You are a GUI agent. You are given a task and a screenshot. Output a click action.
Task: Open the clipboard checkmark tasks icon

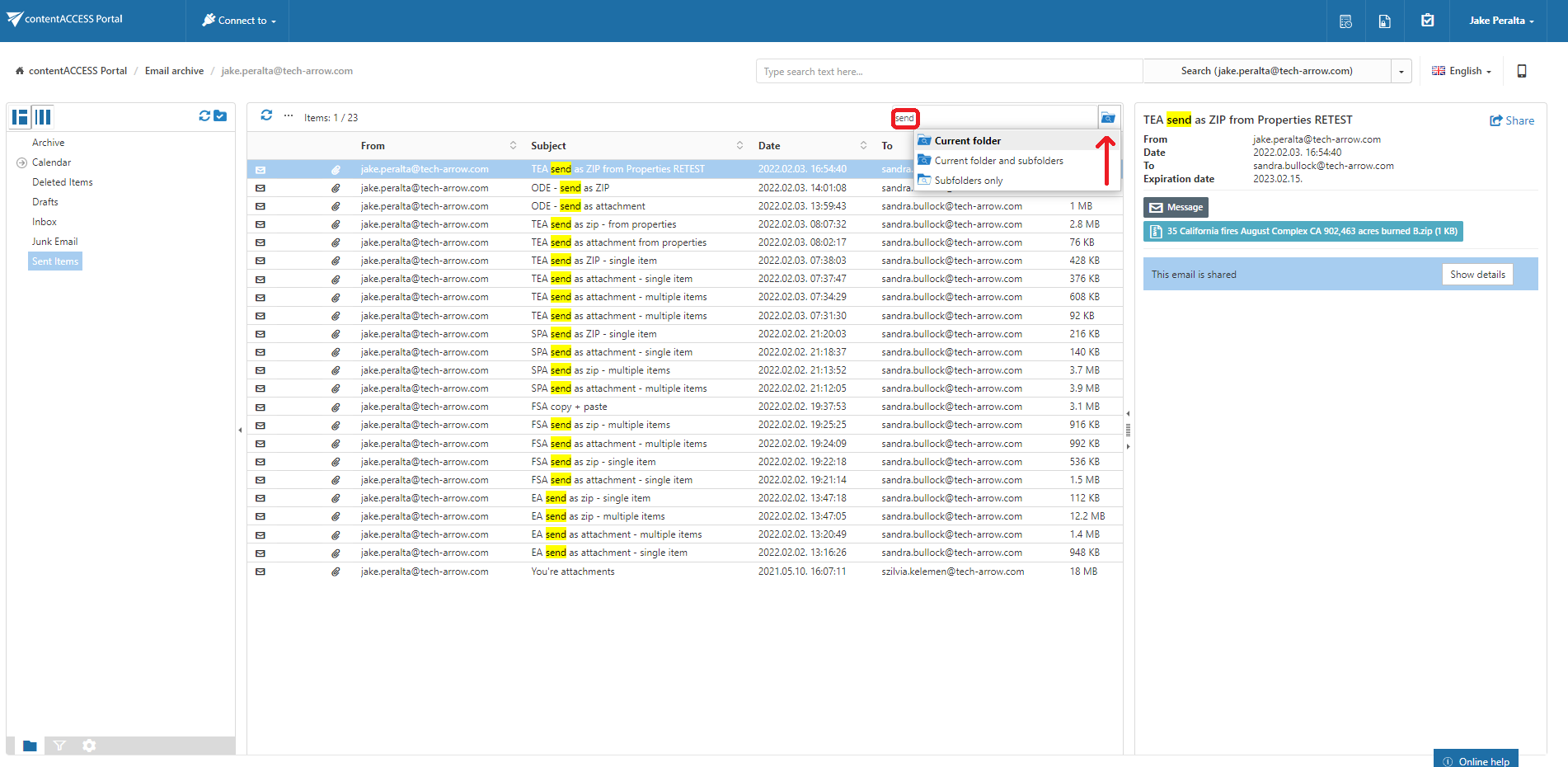tap(1427, 21)
